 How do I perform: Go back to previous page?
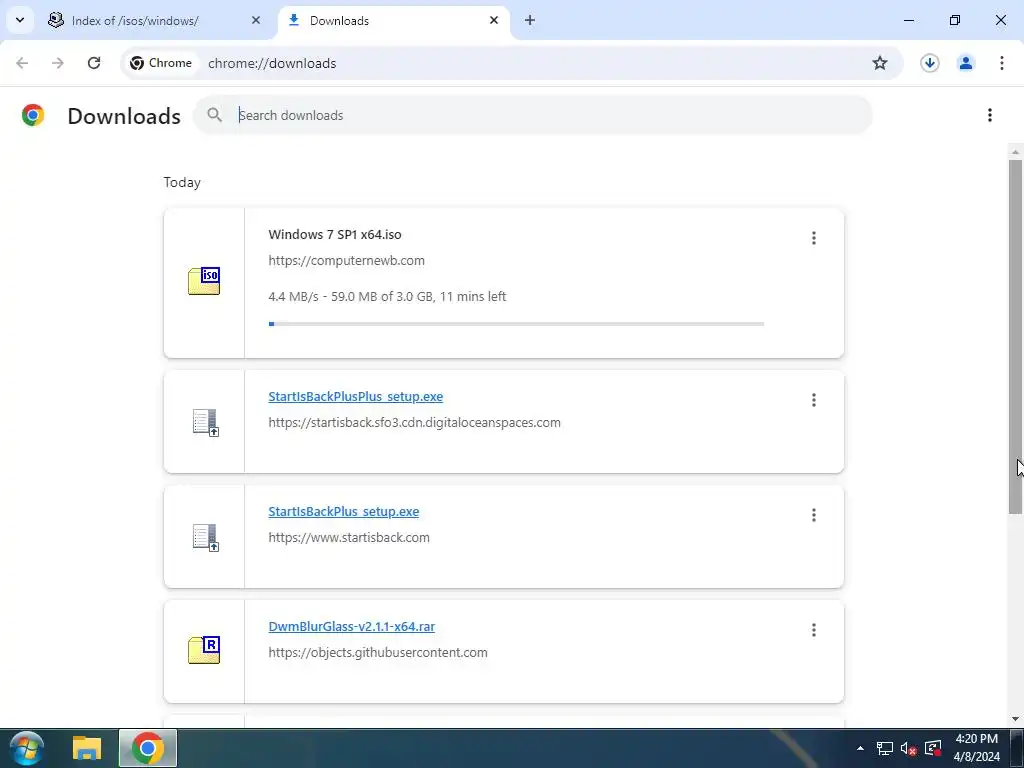[x=22, y=63]
